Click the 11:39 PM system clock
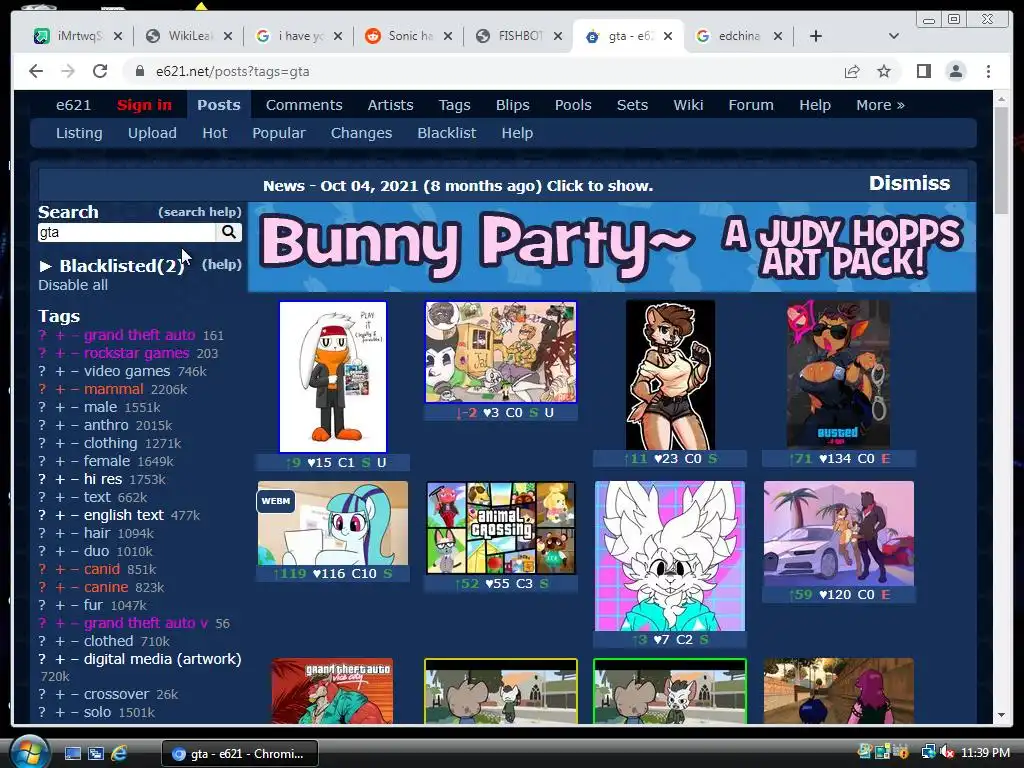The image size is (1024, 768). coord(985,753)
